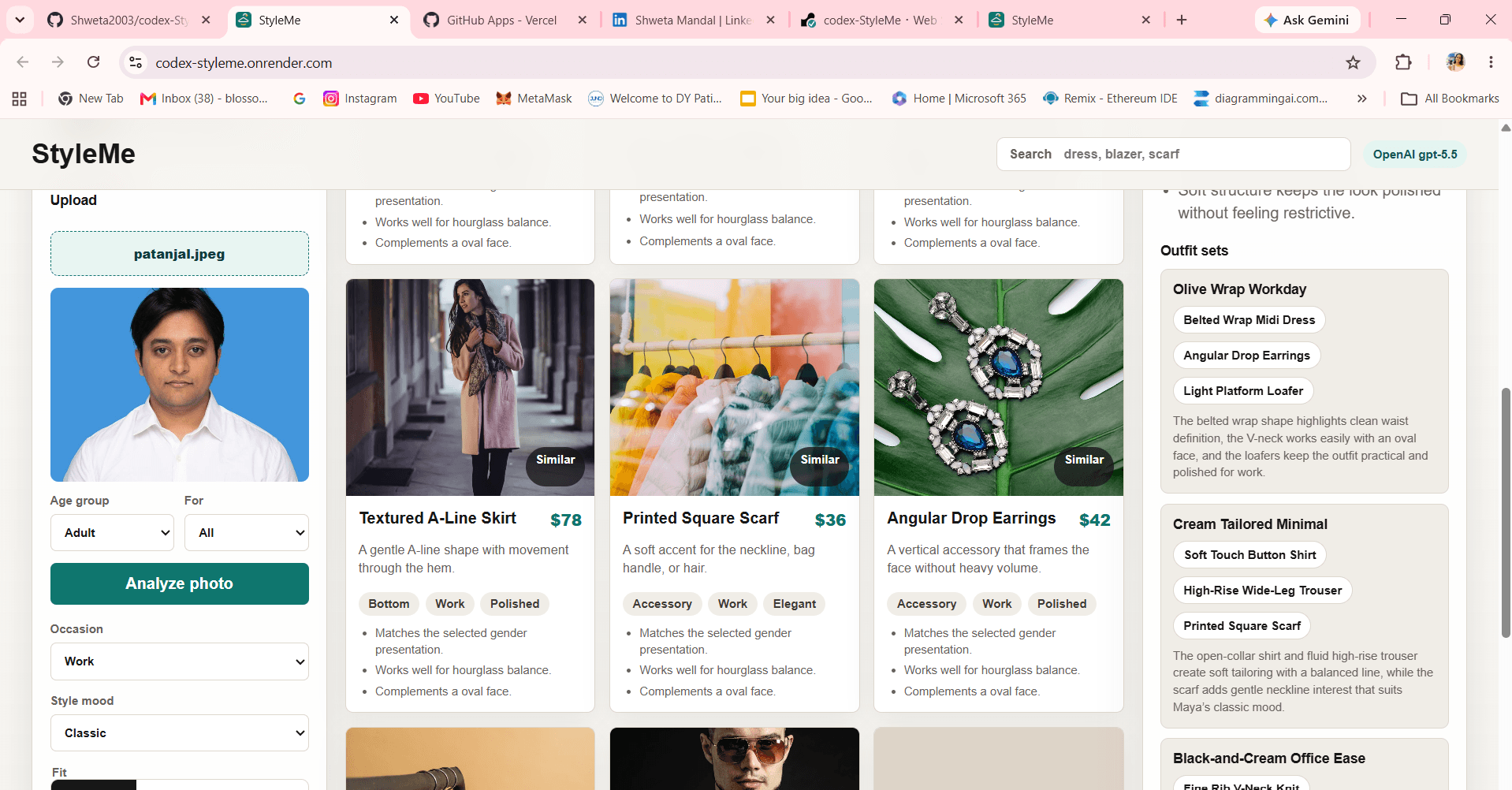Open the All Bookmarks folder
The height and width of the screenshot is (790, 1512).
[x=1450, y=99]
